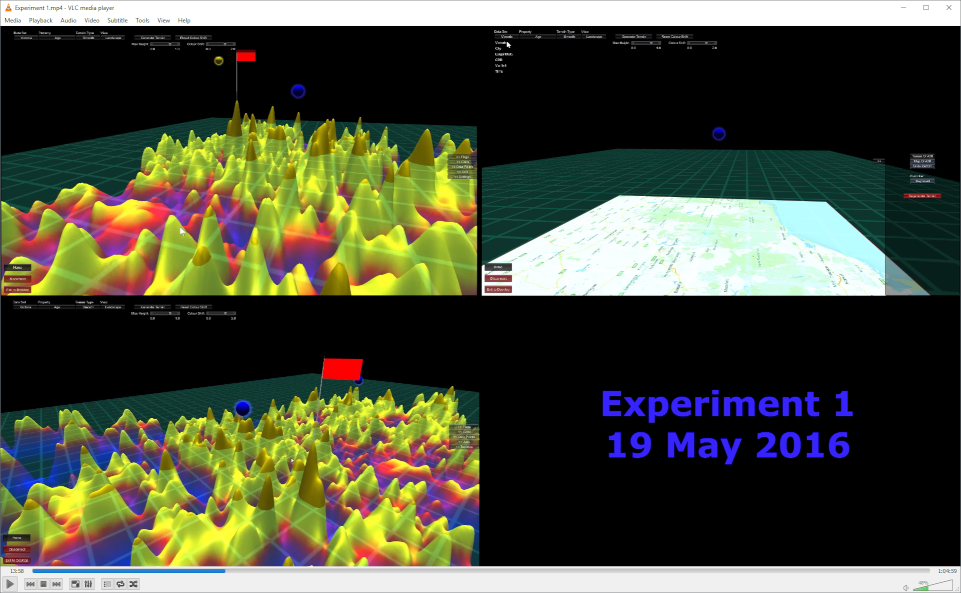Image resolution: width=961 pixels, height=593 pixels.
Task: Toggle random shuffle playback
Action: coord(133,584)
